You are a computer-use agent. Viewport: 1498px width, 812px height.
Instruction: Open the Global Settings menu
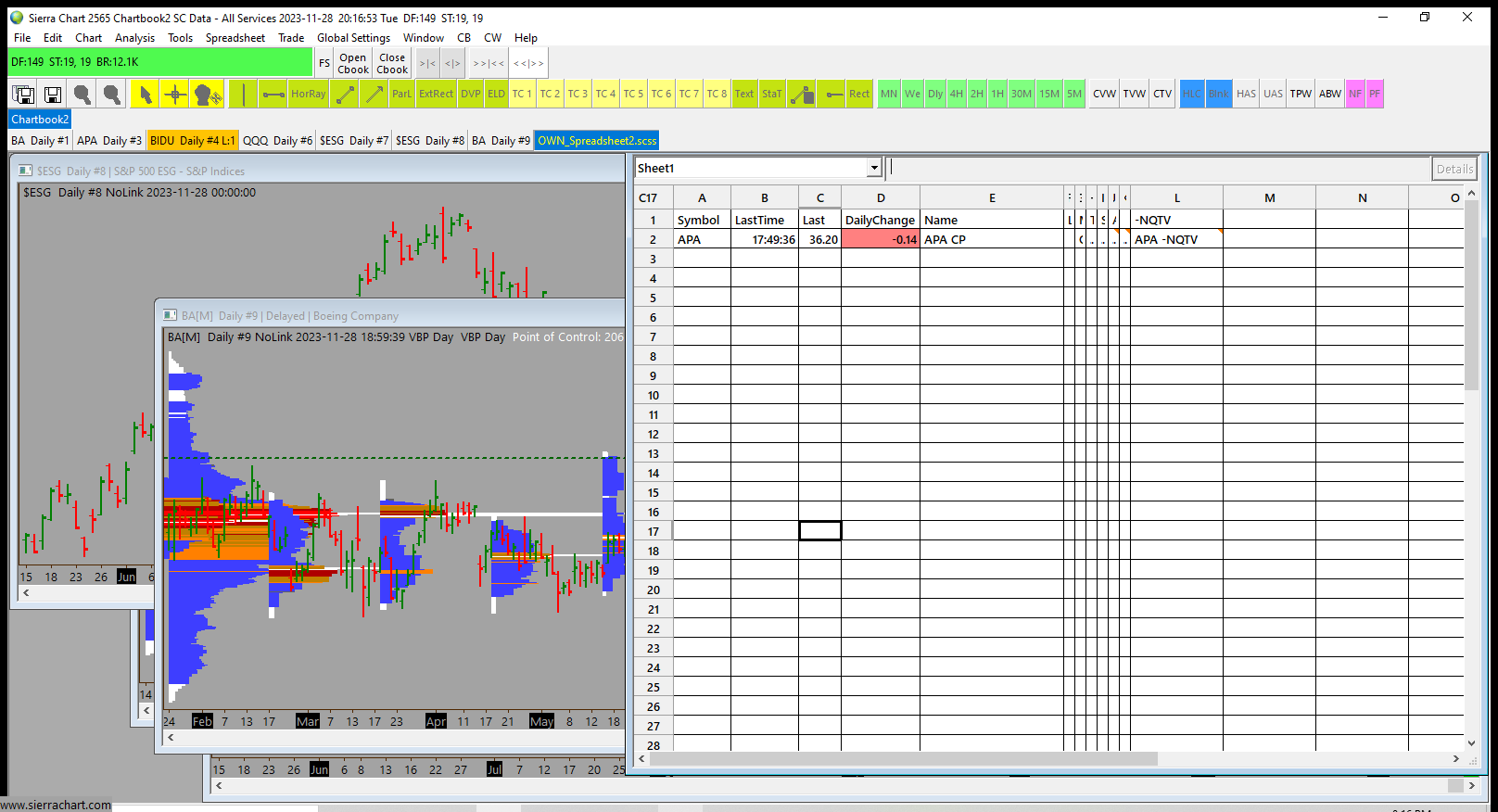click(353, 38)
